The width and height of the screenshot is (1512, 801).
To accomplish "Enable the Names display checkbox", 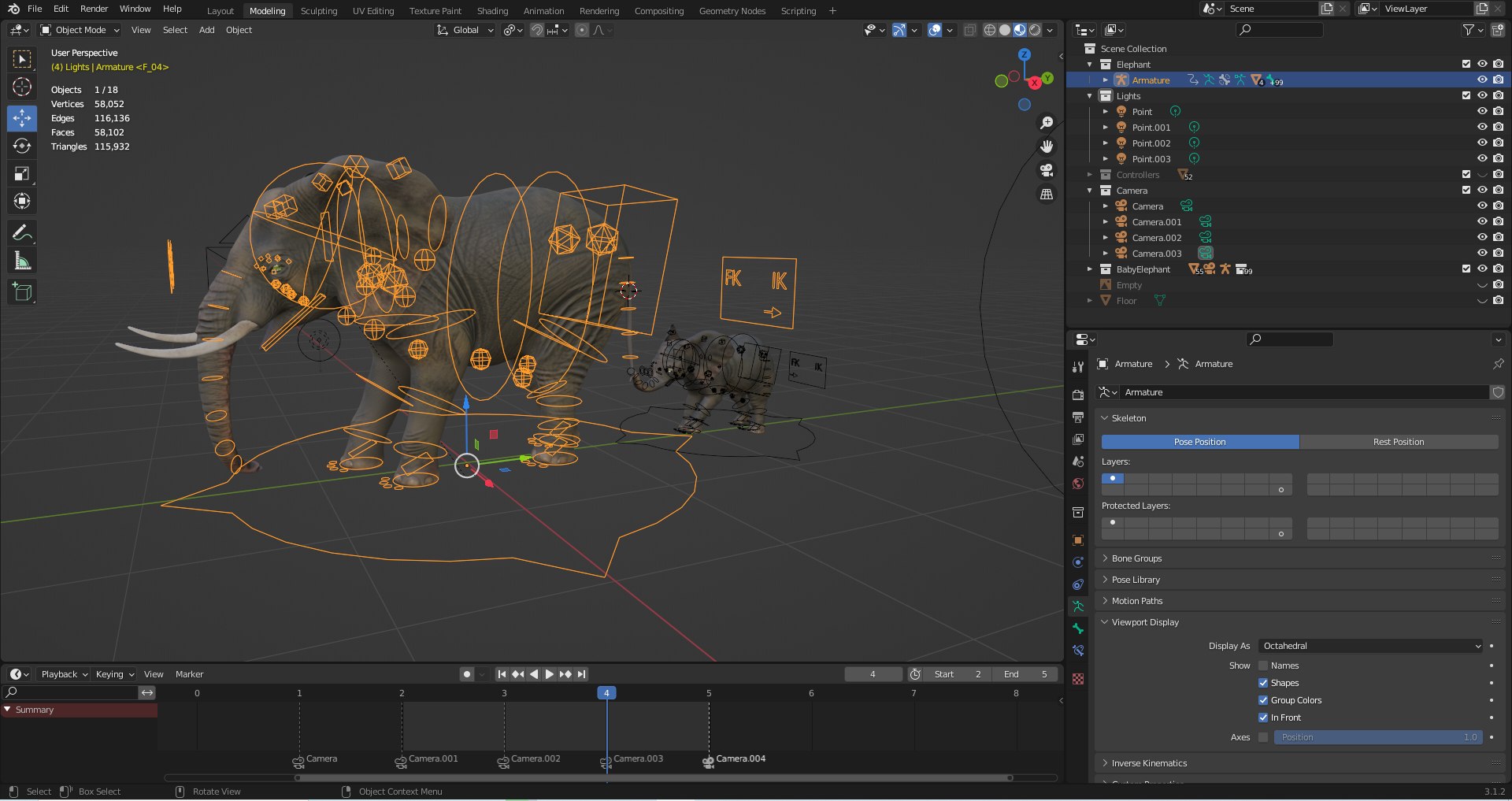I will (1263, 666).
